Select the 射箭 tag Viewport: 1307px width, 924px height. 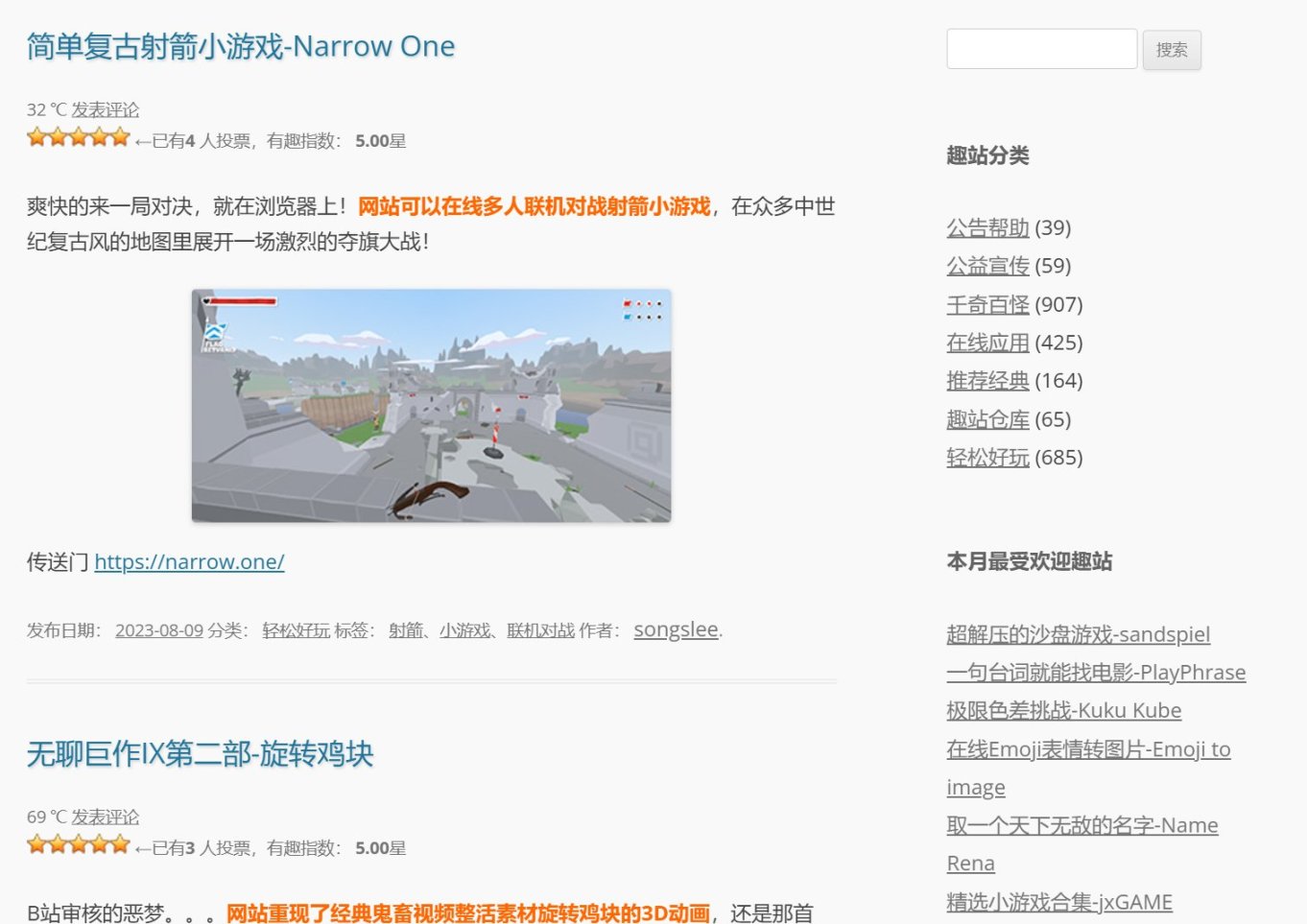(405, 630)
